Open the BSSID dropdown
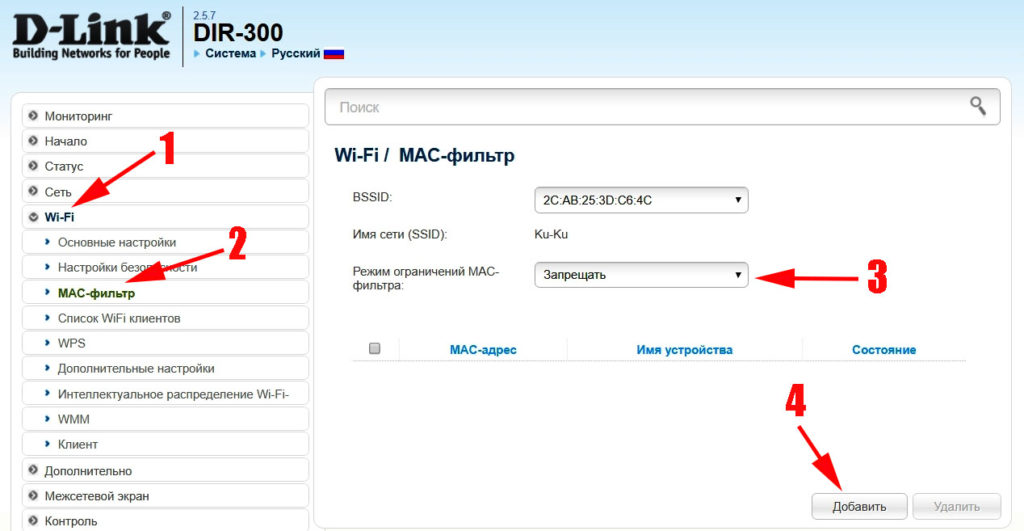 pyautogui.click(x=641, y=200)
